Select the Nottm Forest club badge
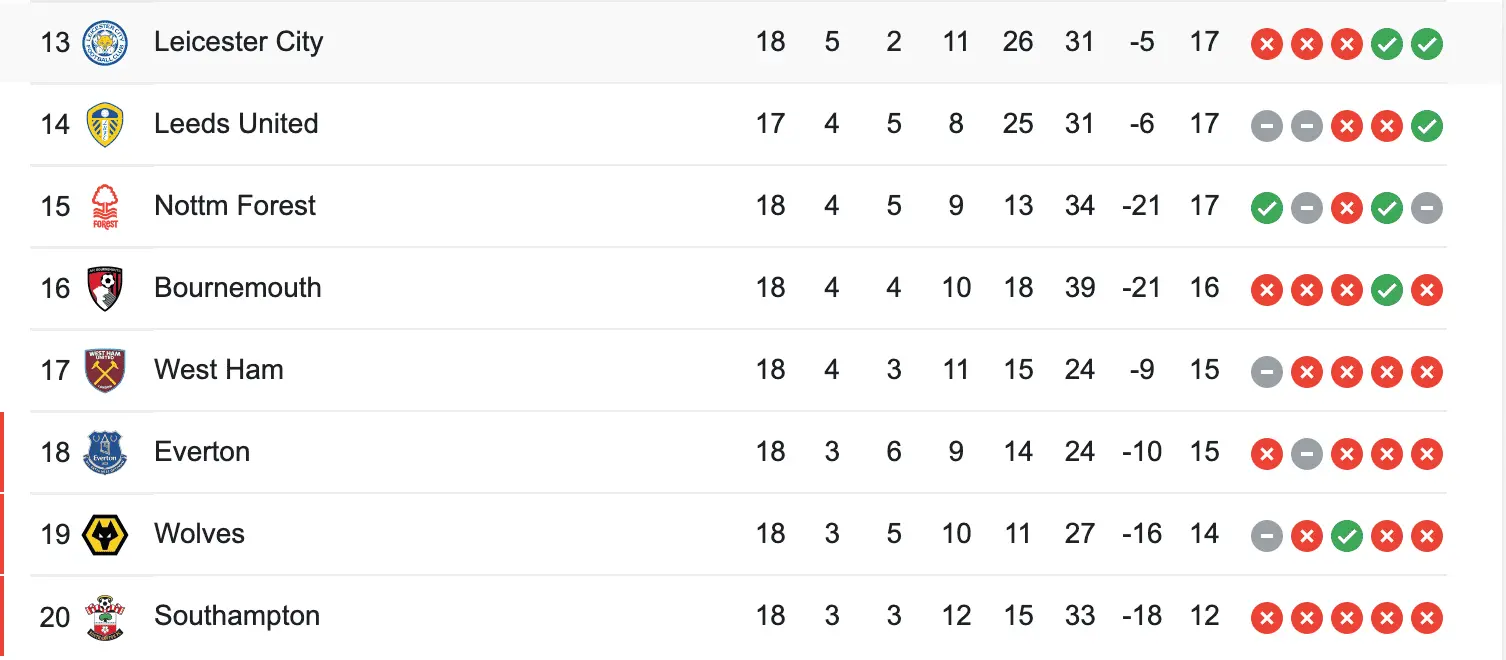Screen dimensions: 1506x660 click(105, 206)
